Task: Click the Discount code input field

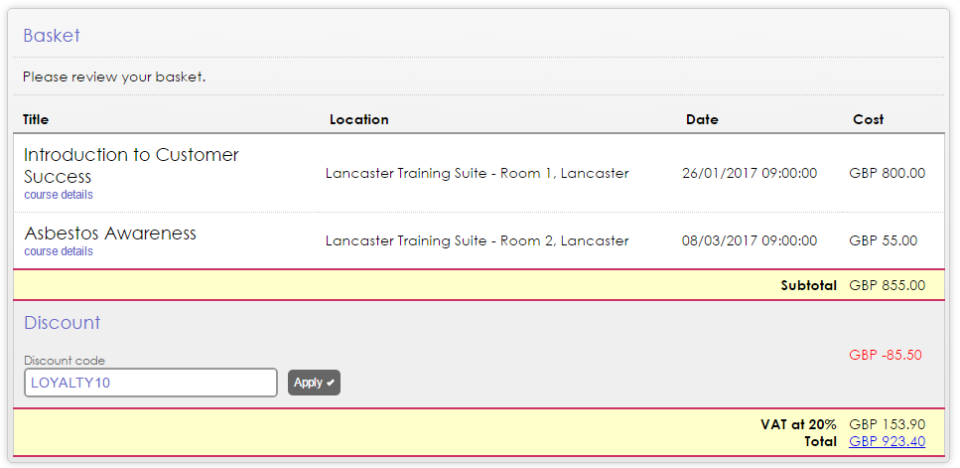Action: coord(150,382)
